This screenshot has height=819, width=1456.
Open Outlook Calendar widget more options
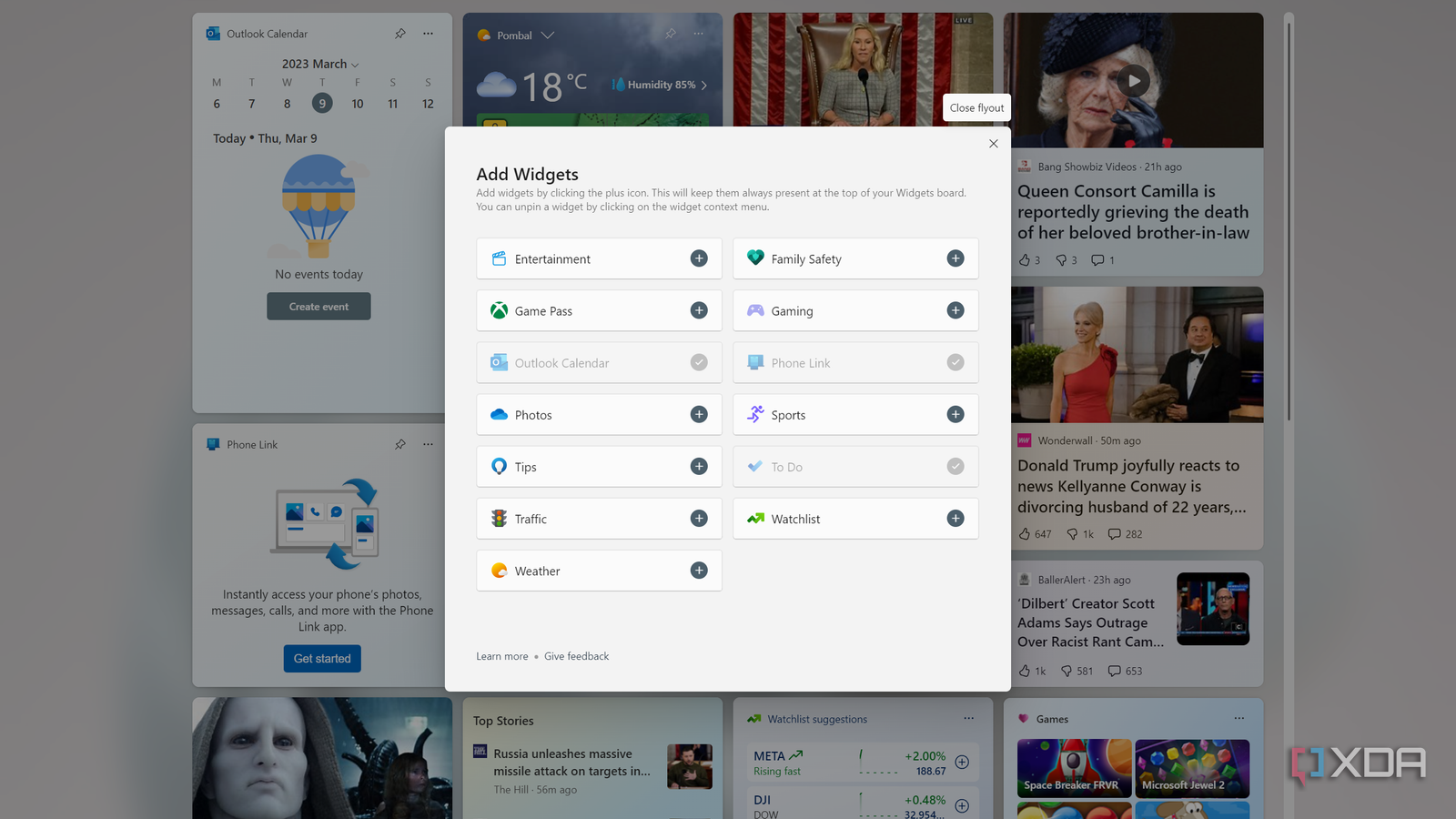pos(428,34)
